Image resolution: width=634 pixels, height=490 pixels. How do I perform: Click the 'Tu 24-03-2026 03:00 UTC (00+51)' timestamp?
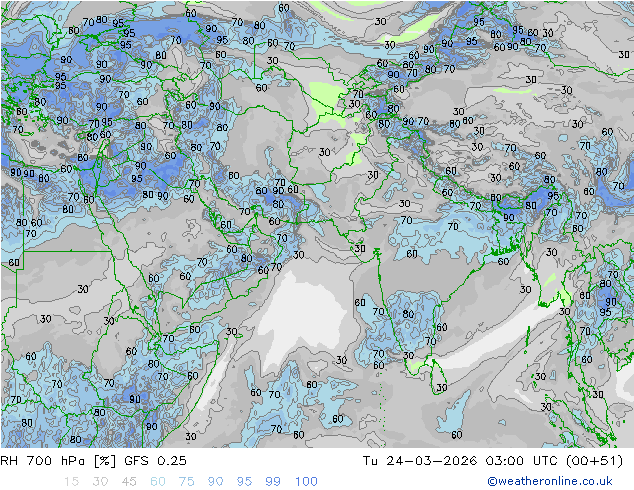[x=493, y=460]
